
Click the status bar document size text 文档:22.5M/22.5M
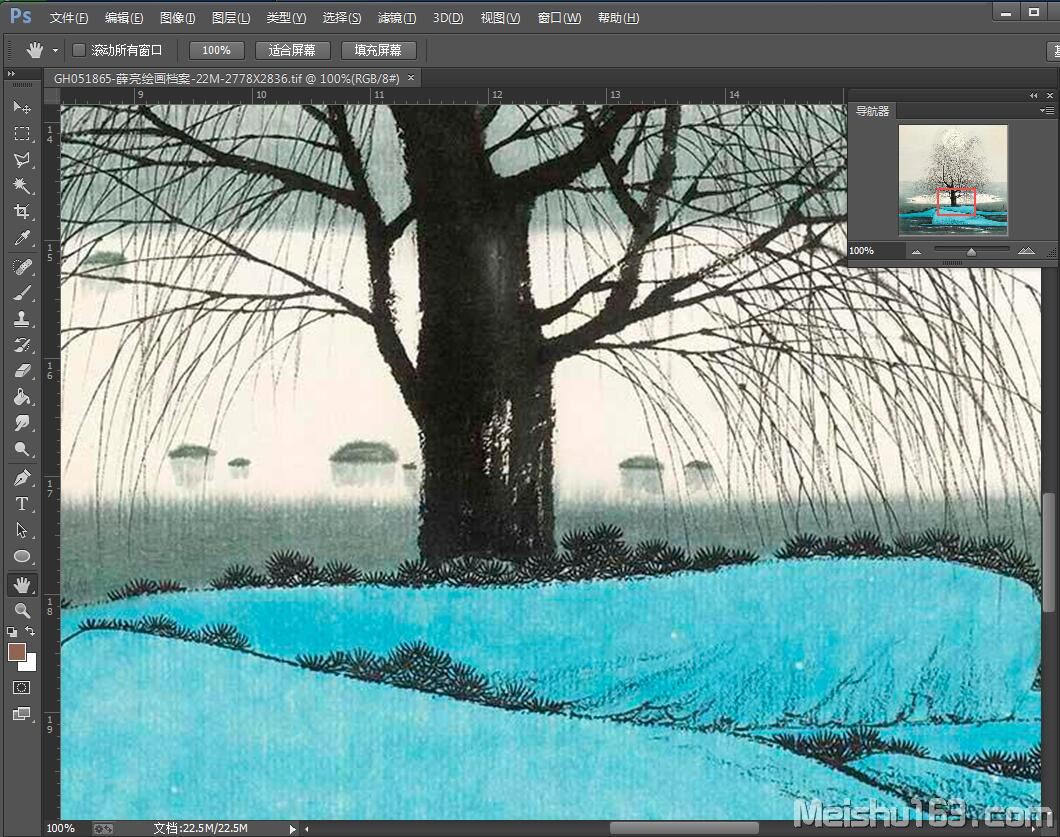click(x=201, y=828)
